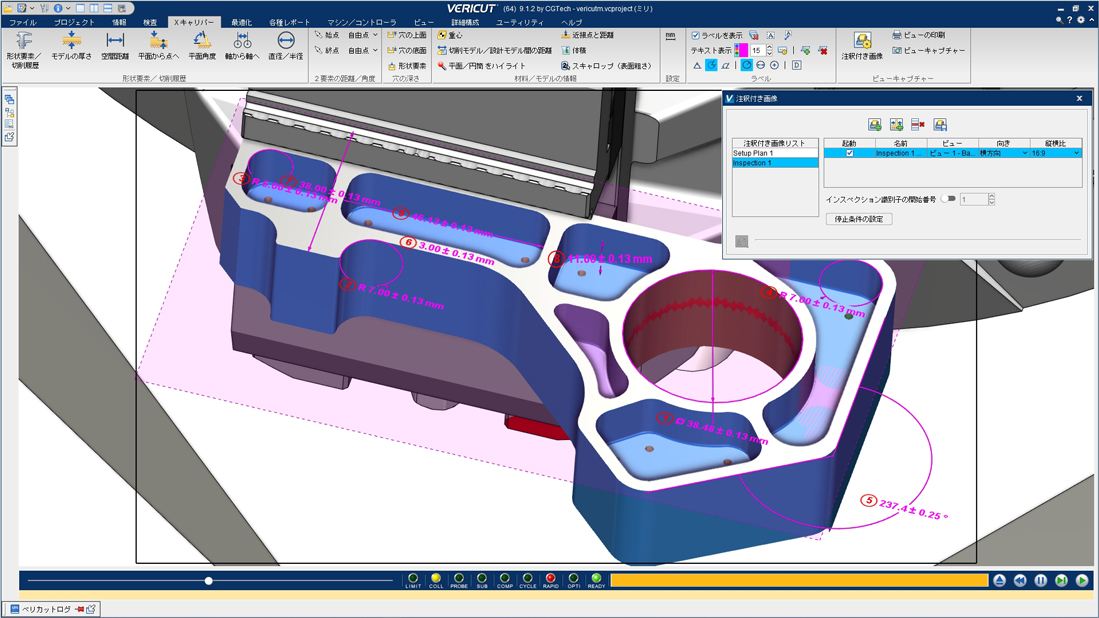The image size is (1099, 618).
Task: Open the search icon in title bar
Action: tap(1059, 20)
